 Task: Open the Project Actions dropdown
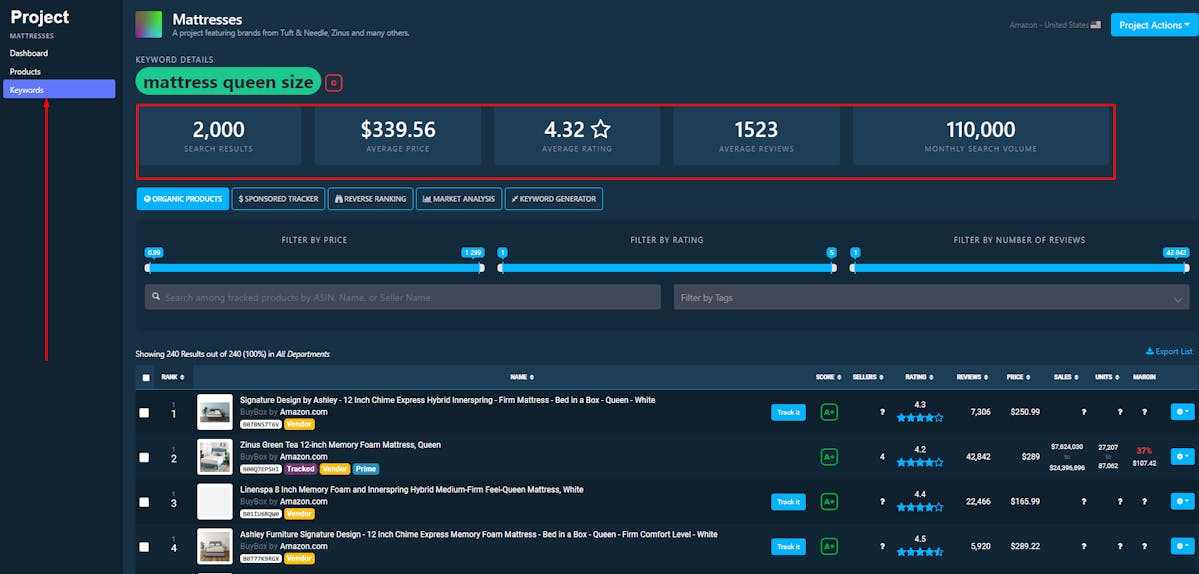coord(1154,25)
